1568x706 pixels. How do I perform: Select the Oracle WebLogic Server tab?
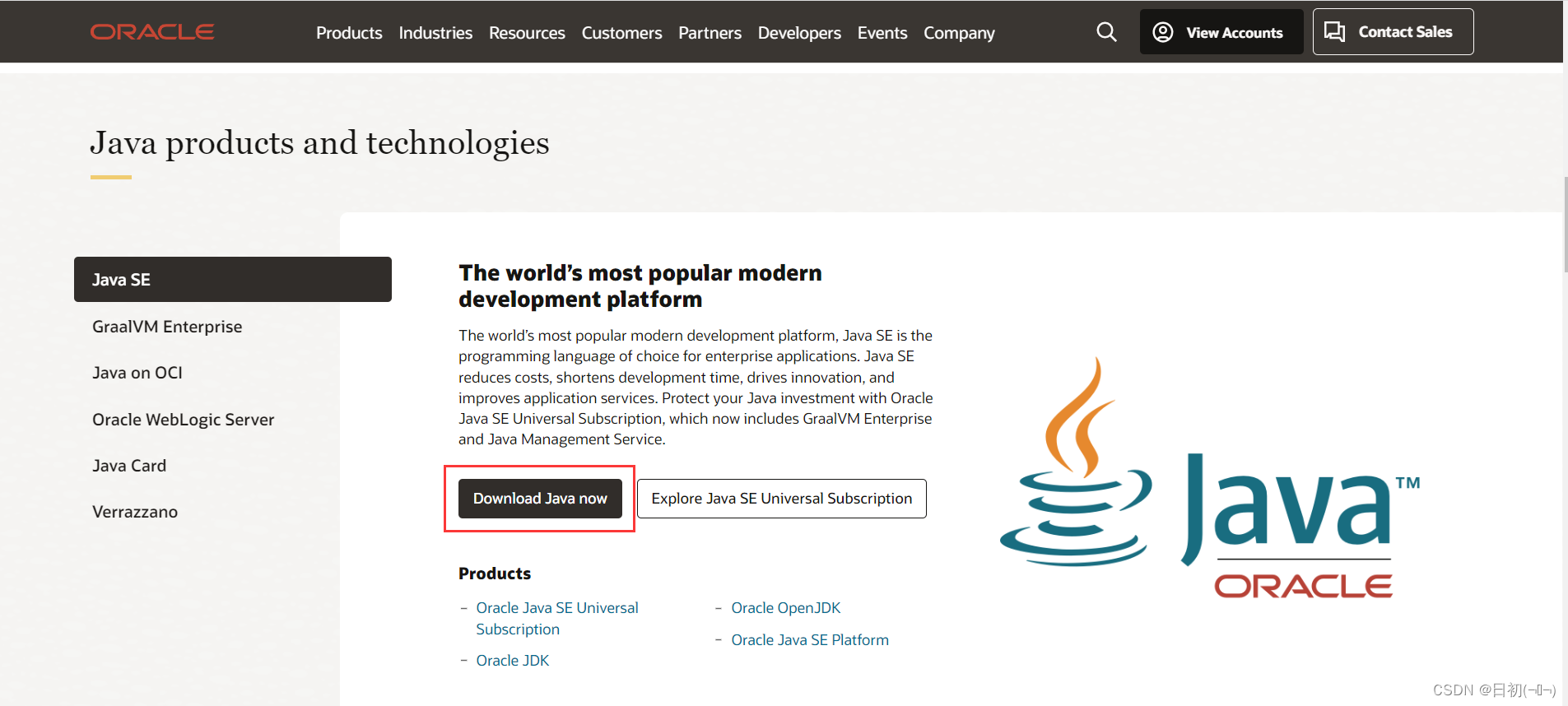pos(183,420)
